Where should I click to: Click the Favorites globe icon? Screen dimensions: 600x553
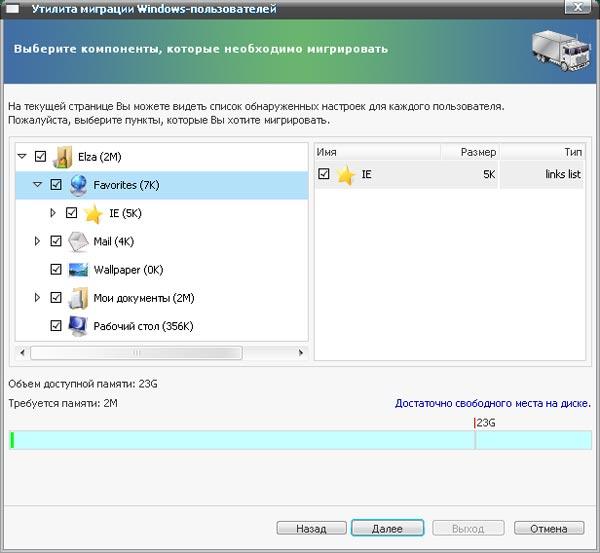click(x=78, y=185)
